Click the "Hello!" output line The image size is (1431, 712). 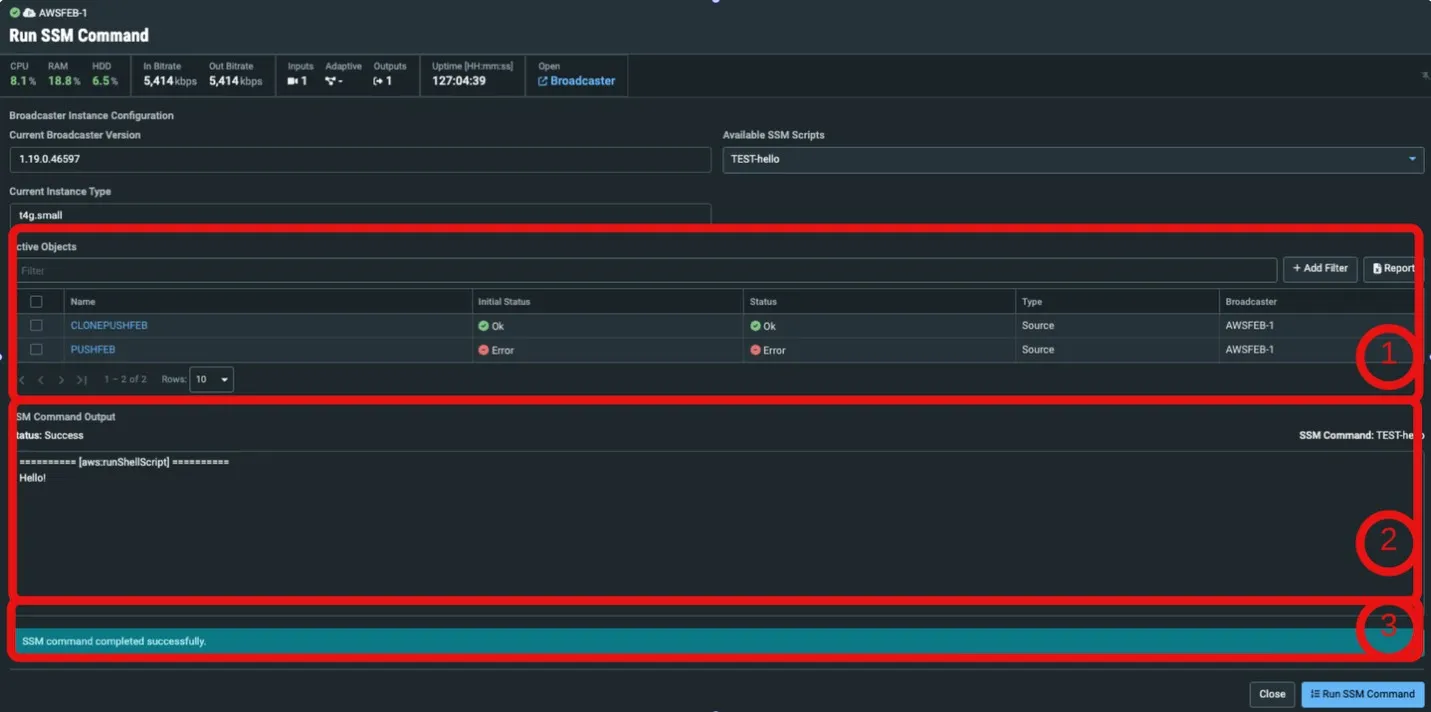point(33,478)
